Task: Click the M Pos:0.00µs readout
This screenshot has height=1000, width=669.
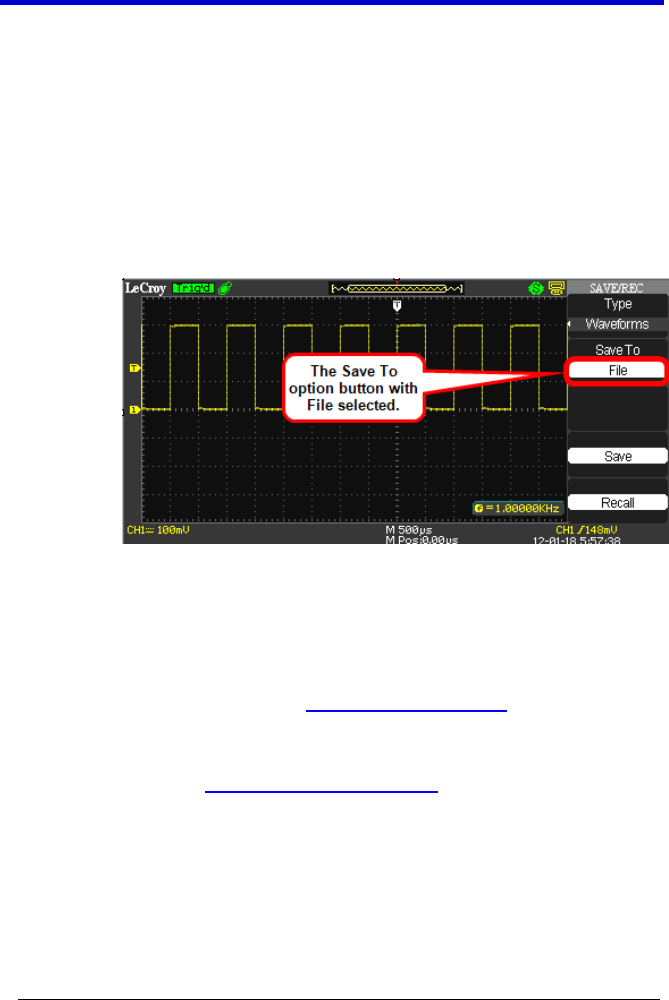Action: [422, 540]
